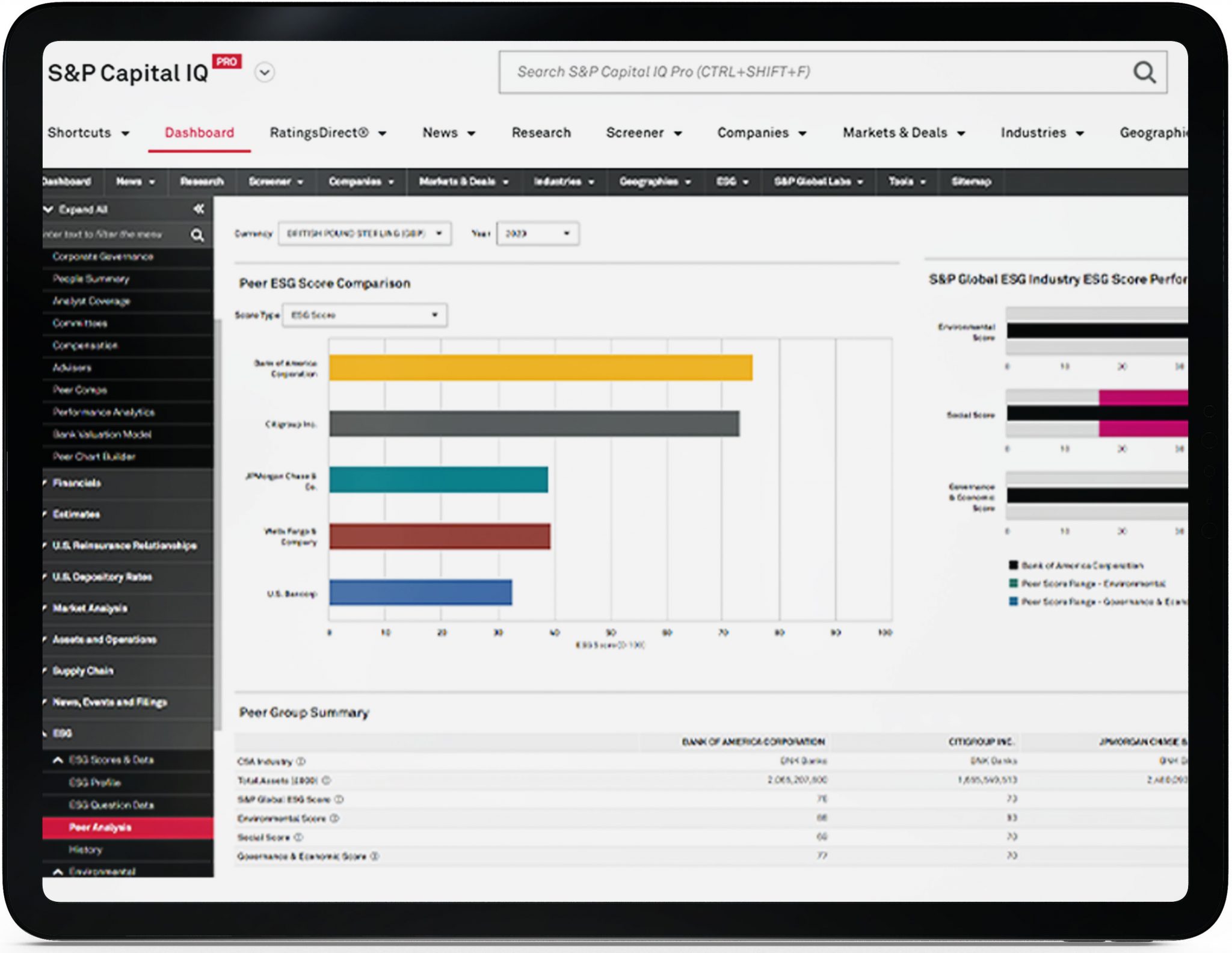Click the black Bank of America legend swatch
The image size is (1232, 953).
pos(1013,565)
